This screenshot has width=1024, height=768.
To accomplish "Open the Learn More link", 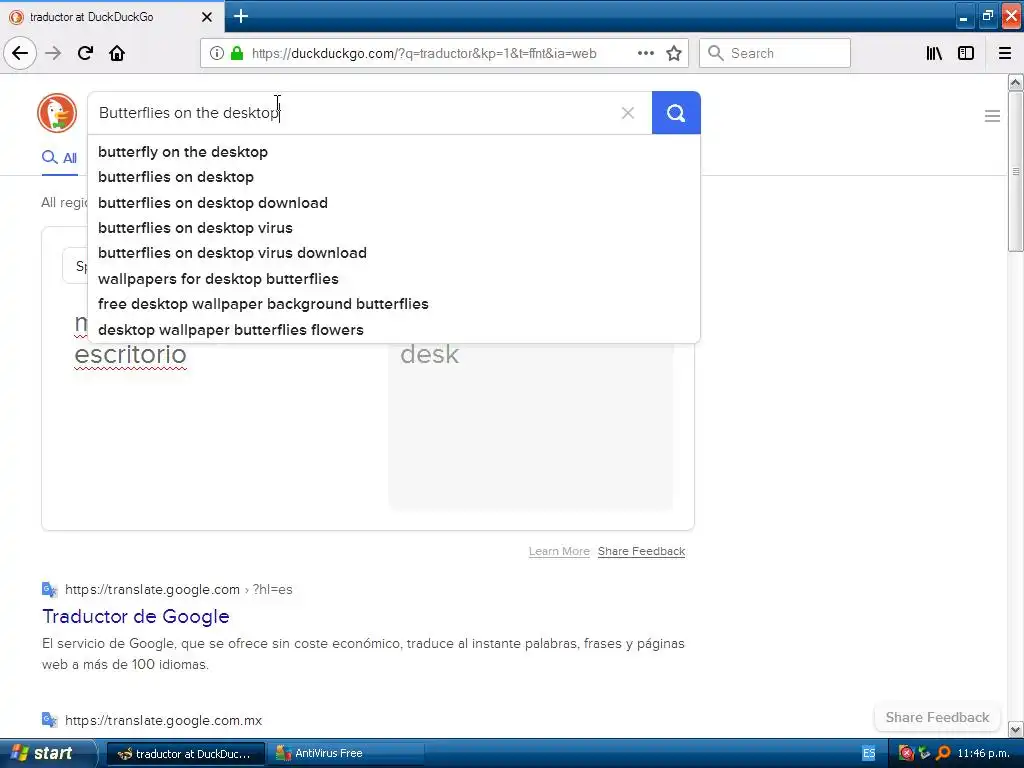I will pyautogui.click(x=559, y=551).
